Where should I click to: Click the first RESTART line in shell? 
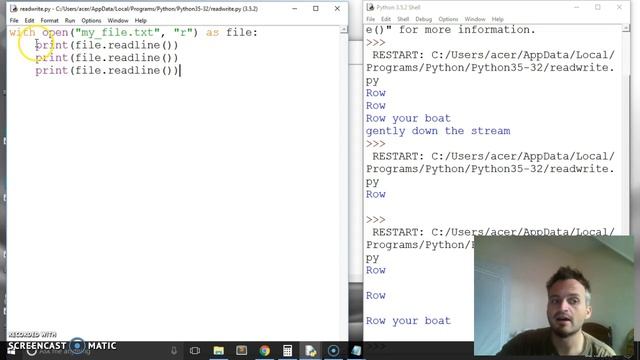coord(493,55)
